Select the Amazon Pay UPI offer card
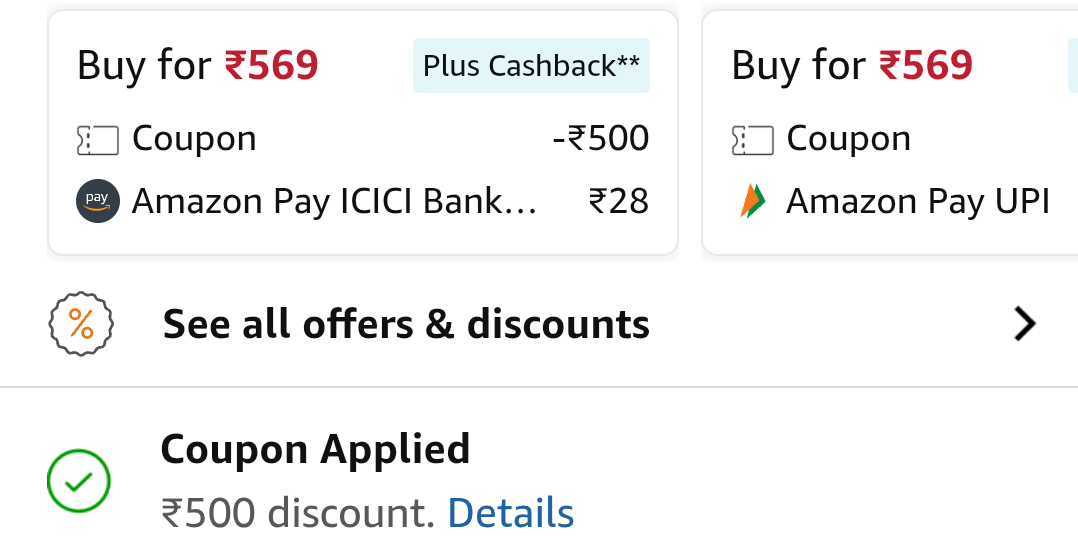 (x=890, y=133)
